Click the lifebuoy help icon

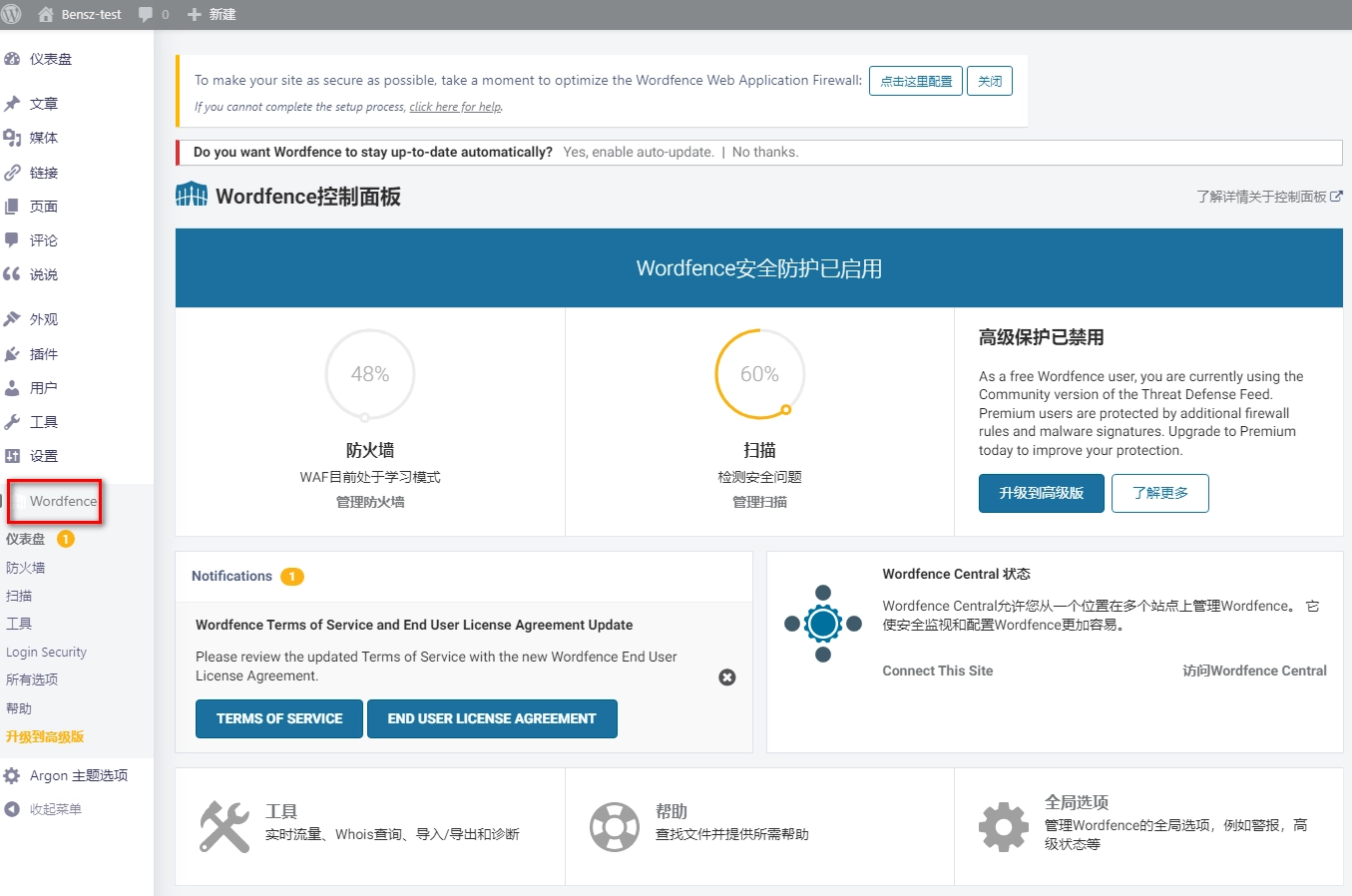pos(615,827)
